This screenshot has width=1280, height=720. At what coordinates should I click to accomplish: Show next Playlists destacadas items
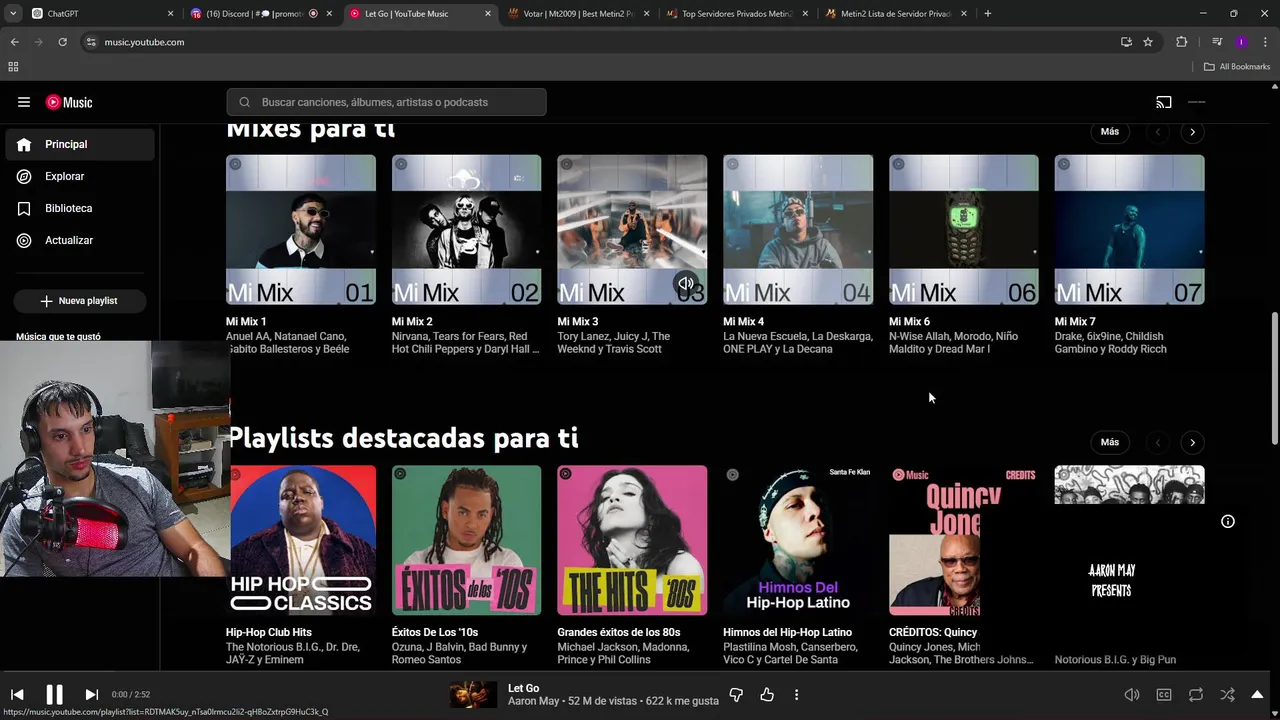[x=1192, y=442]
